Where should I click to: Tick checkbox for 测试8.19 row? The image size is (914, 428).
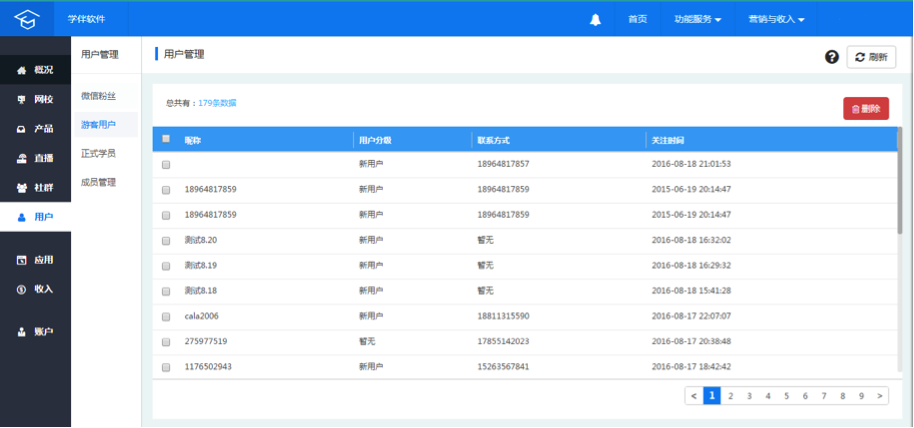(x=166, y=266)
